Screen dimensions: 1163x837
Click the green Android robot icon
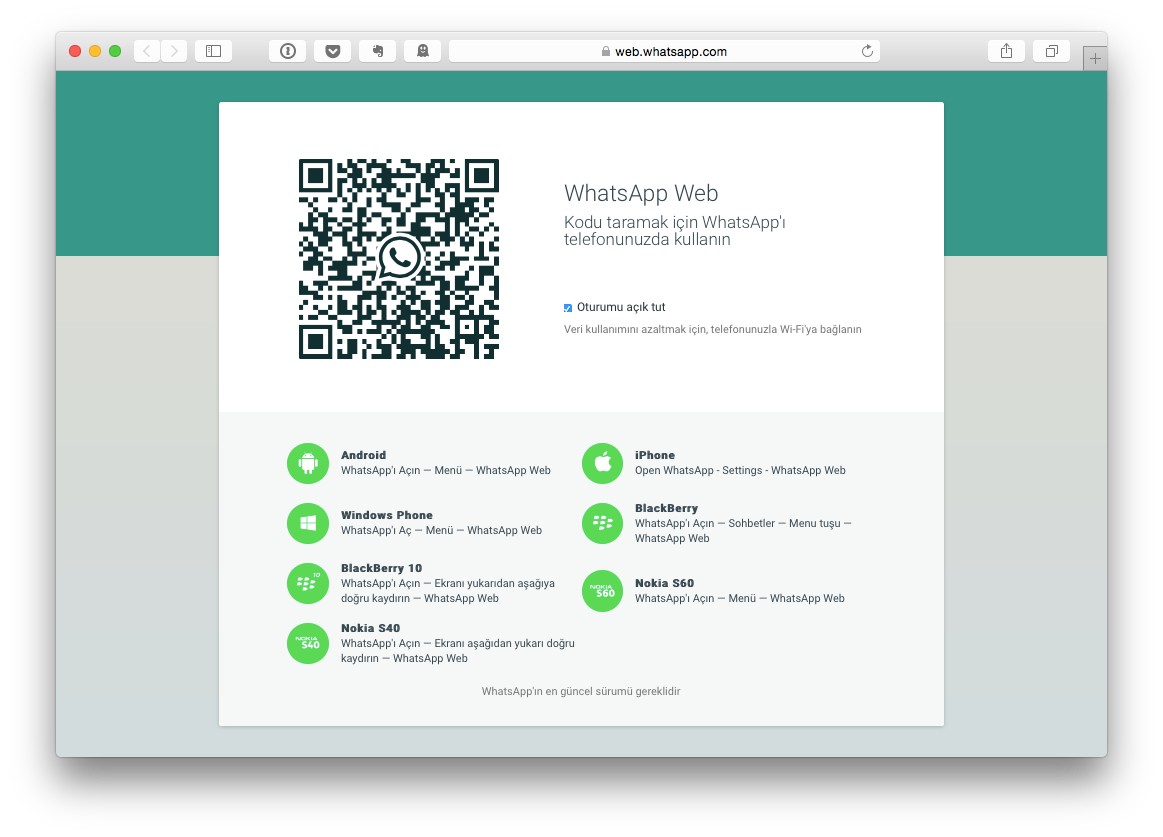[x=308, y=463]
